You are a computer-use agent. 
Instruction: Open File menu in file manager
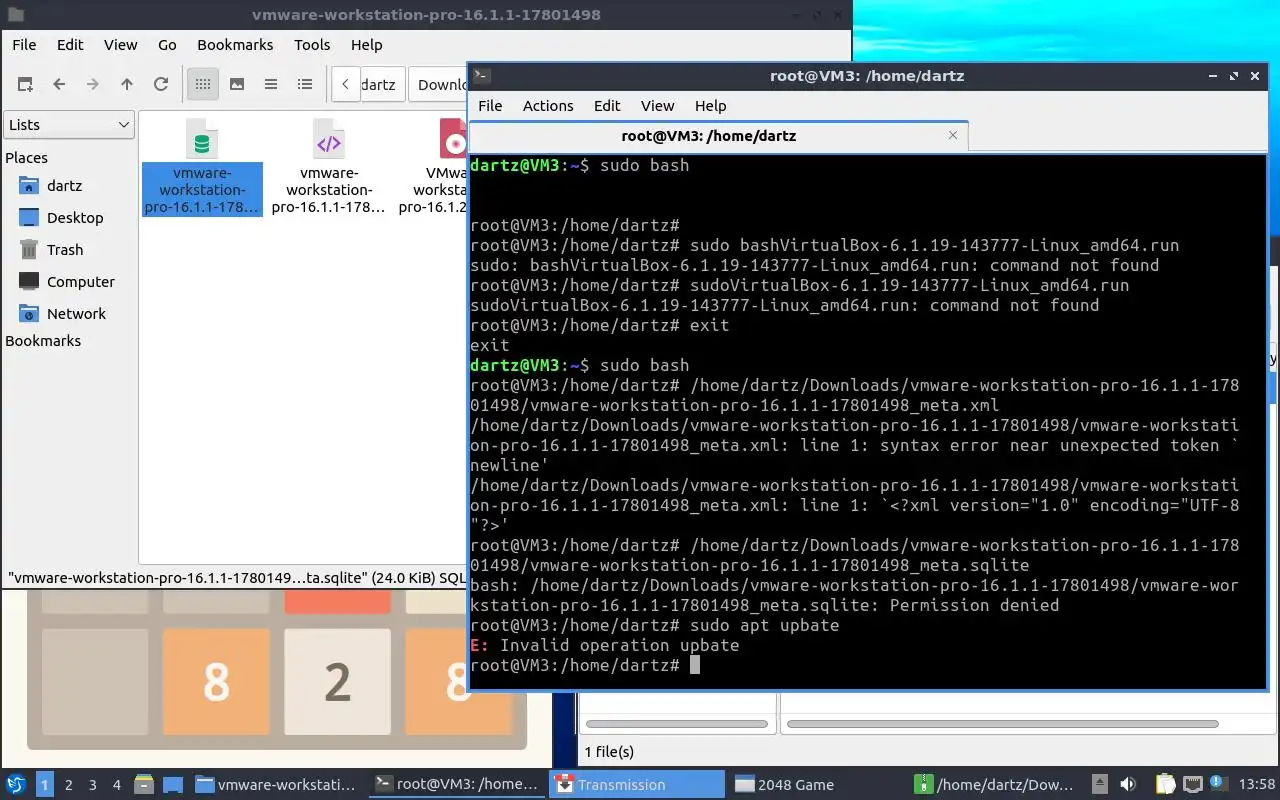pyautogui.click(x=24, y=45)
